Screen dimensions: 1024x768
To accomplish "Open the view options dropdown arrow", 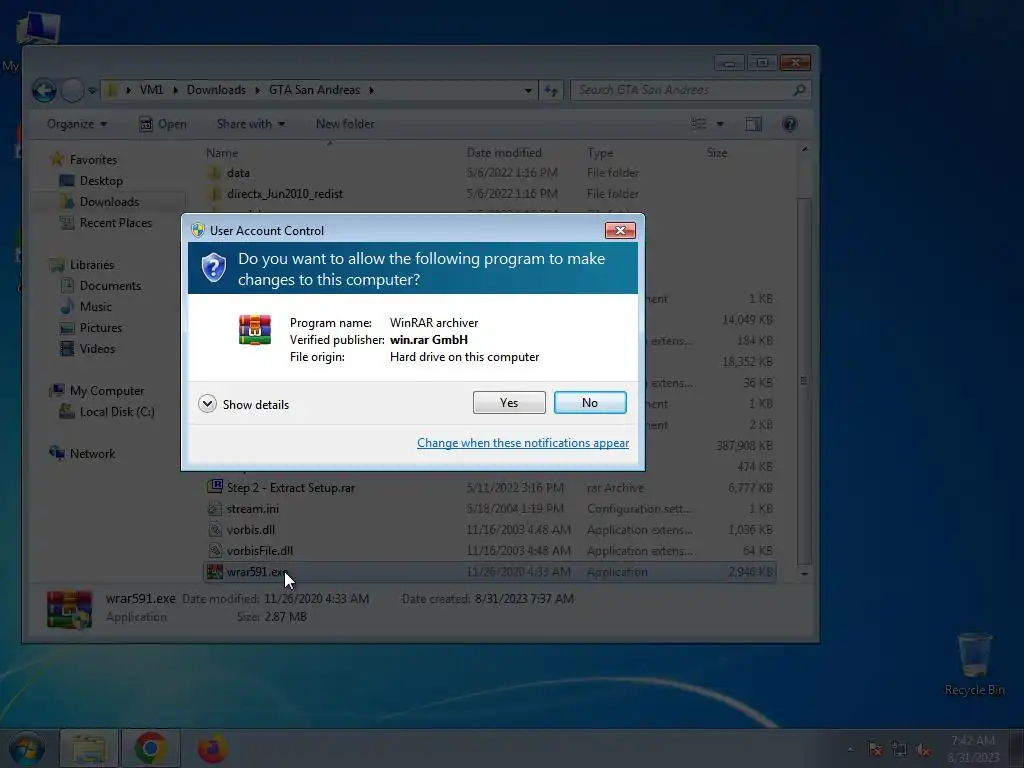I will [x=720, y=124].
